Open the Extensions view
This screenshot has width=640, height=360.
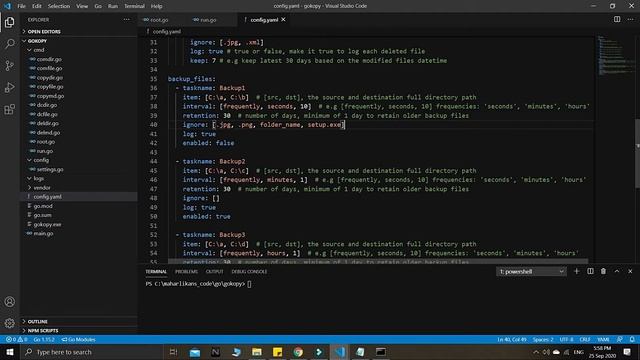pyautogui.click(x=9, y=109)
